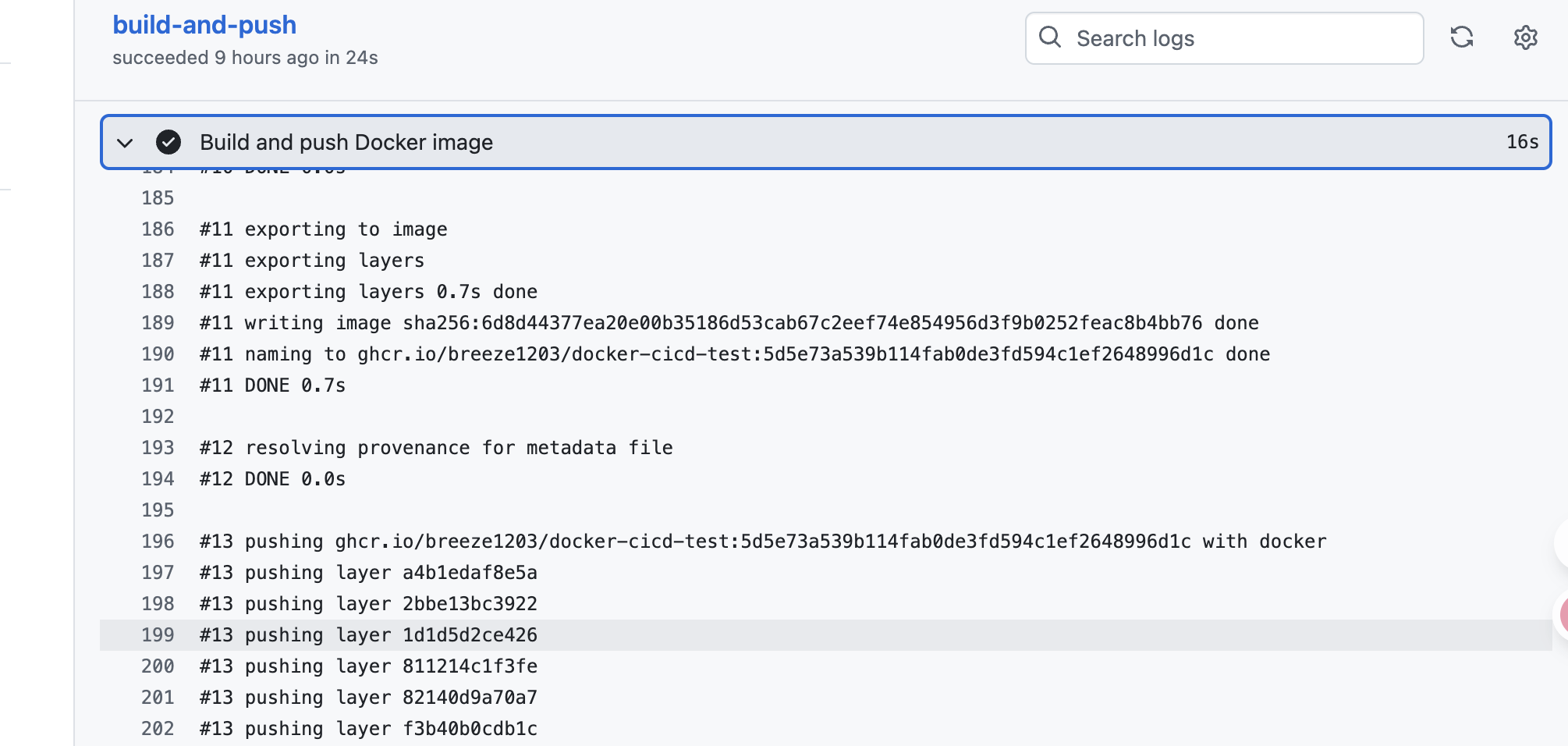
Task: Collapse the Build and push Docker image step
Action: (125, 143)
